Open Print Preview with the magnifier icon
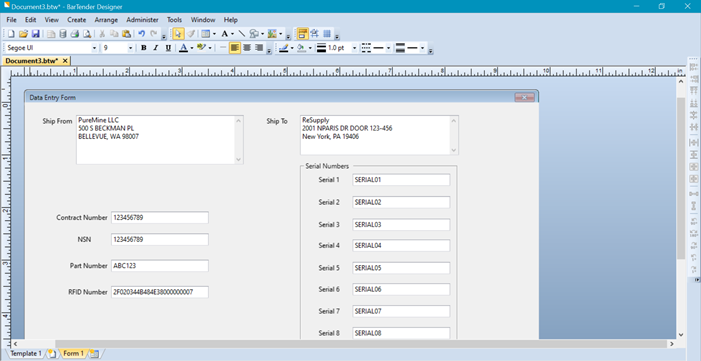Screen dimensions: 701x361 (87, 34)
